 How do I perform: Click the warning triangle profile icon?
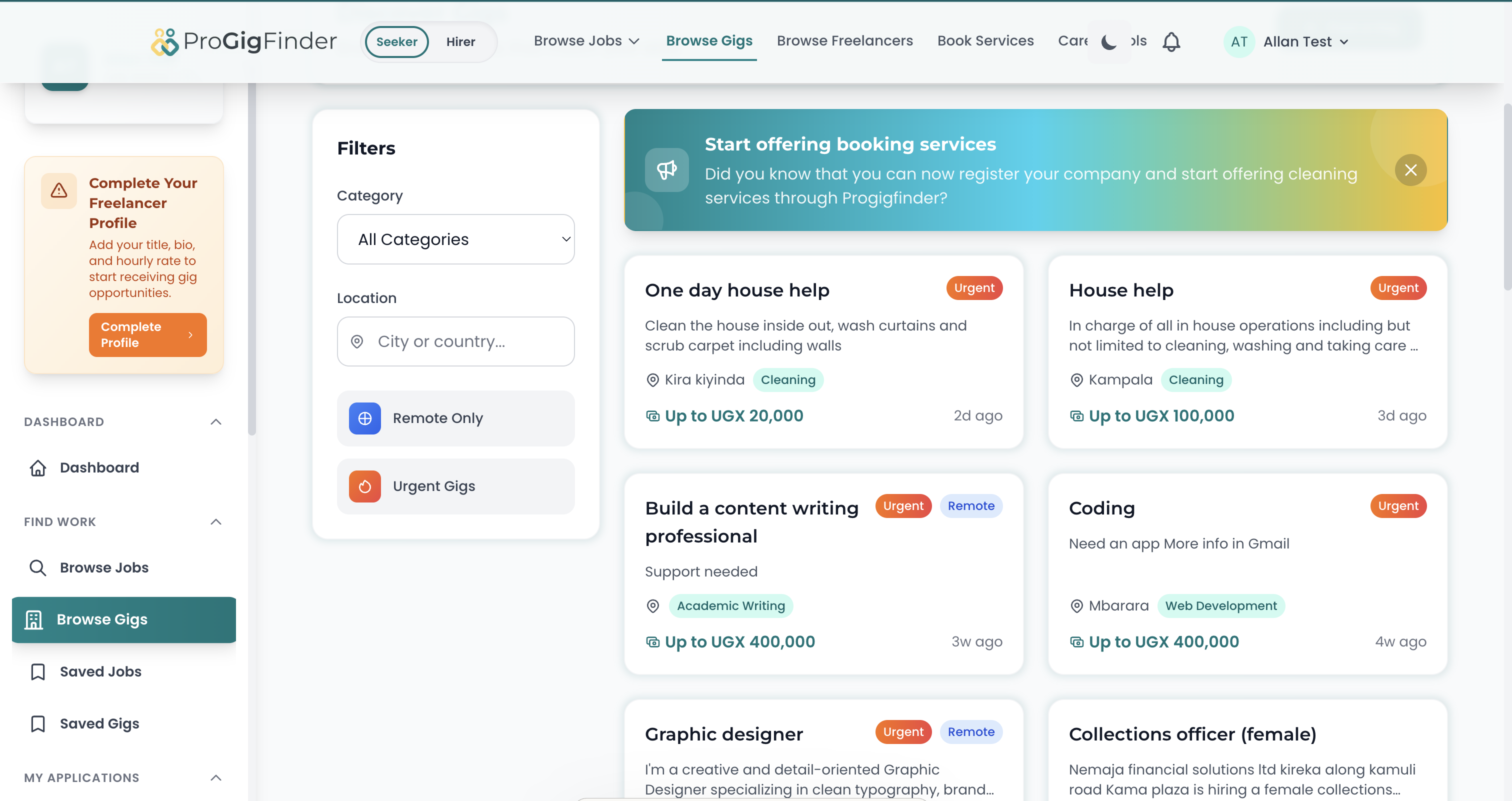58,190
